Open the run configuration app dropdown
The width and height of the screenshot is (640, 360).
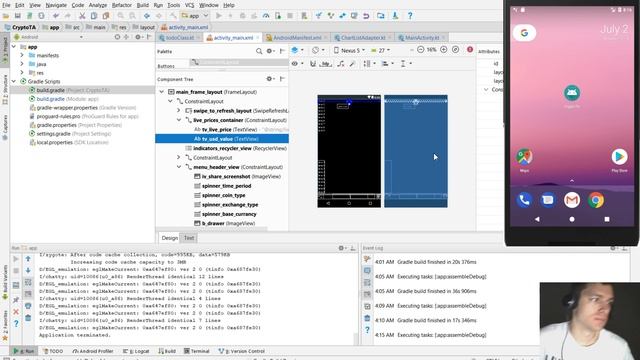[x=195, y=16]
